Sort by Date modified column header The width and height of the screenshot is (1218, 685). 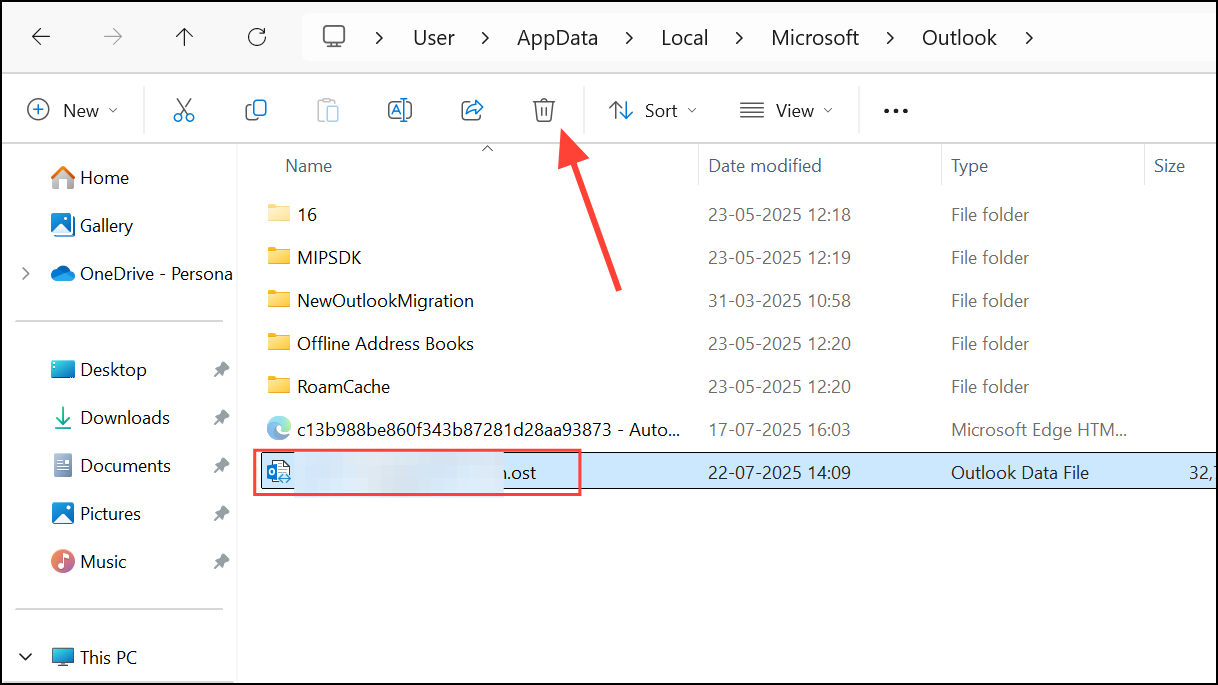click(x=765, y=166)
